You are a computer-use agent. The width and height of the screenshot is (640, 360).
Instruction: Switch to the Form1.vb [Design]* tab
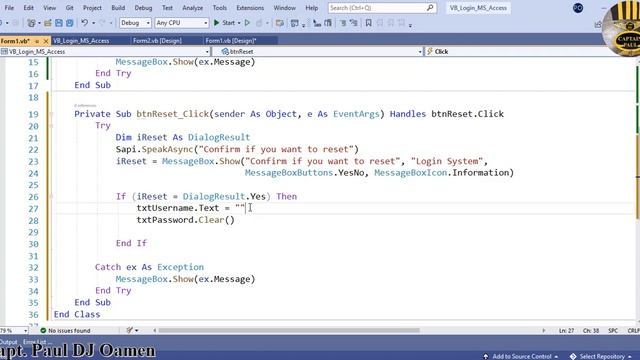click(231, 41)
